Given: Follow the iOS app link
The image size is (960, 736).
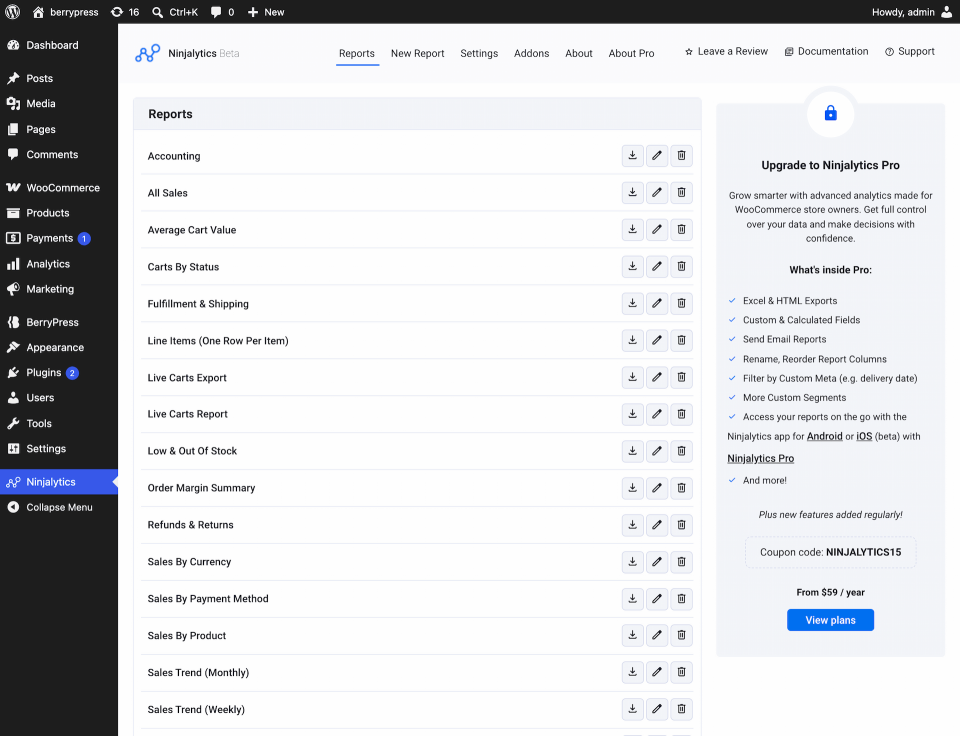Looking at the screenshot, I should [x=864, y=436].
